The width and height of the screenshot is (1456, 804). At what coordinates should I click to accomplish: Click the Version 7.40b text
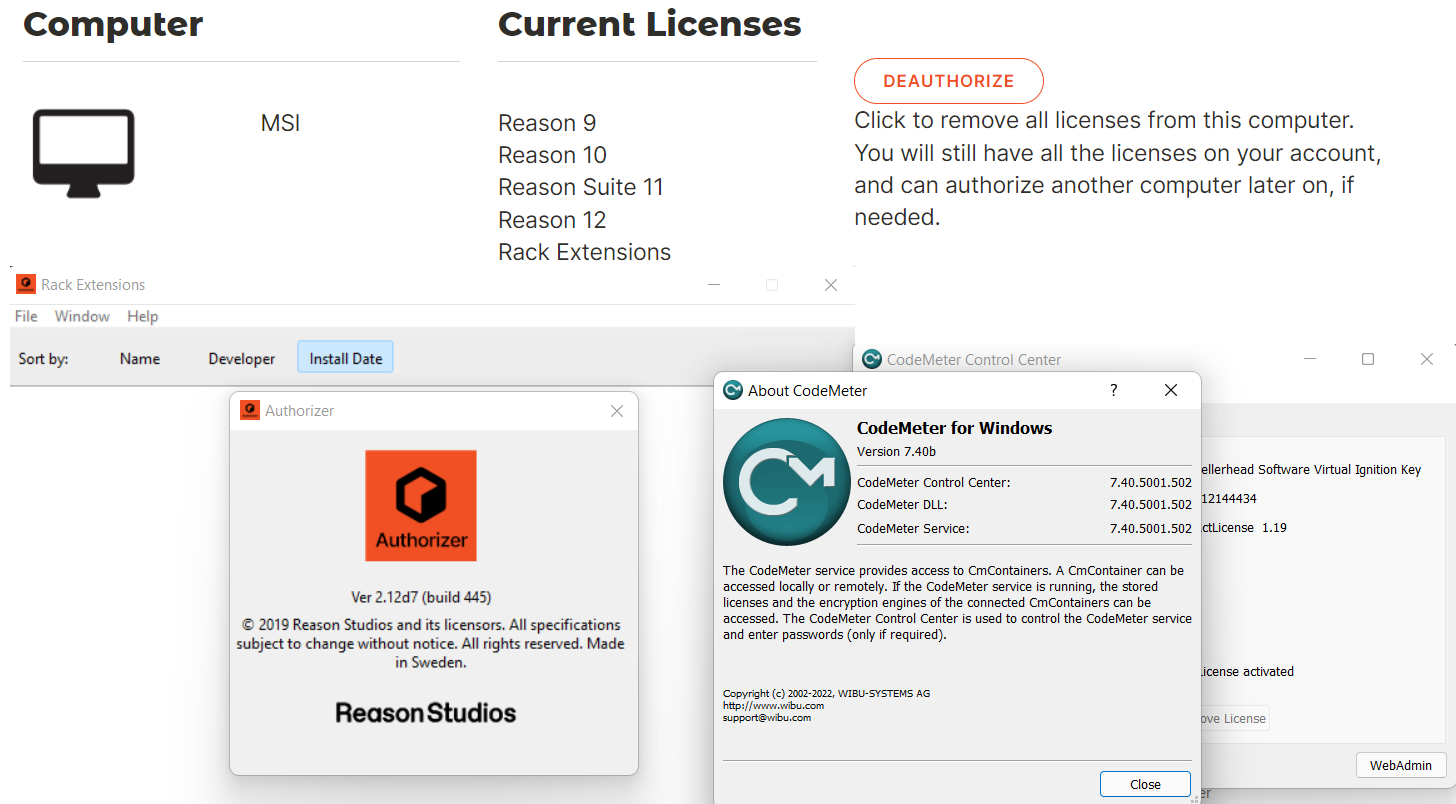(x=897, y=451)
